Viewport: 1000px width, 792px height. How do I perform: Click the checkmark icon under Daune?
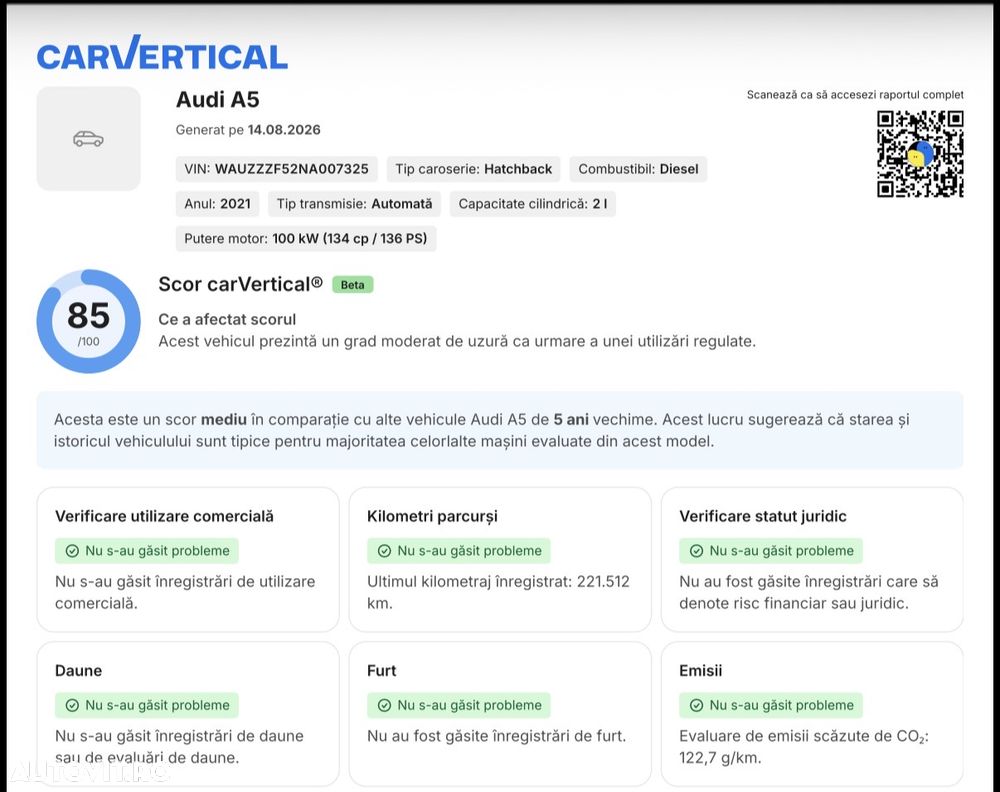[73, 705]
